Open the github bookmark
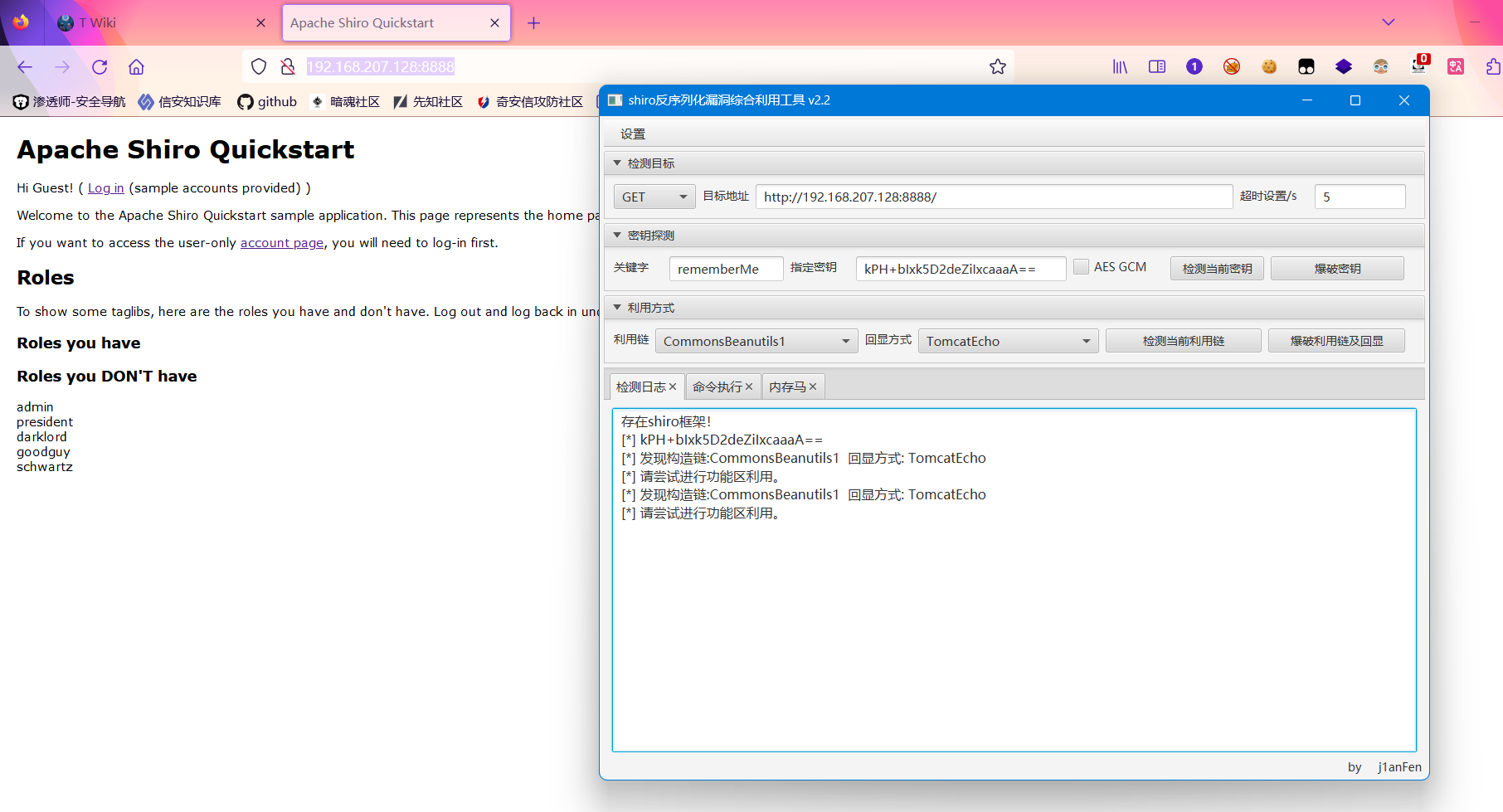Viewport: 1503px width, 812px height. 267,102
